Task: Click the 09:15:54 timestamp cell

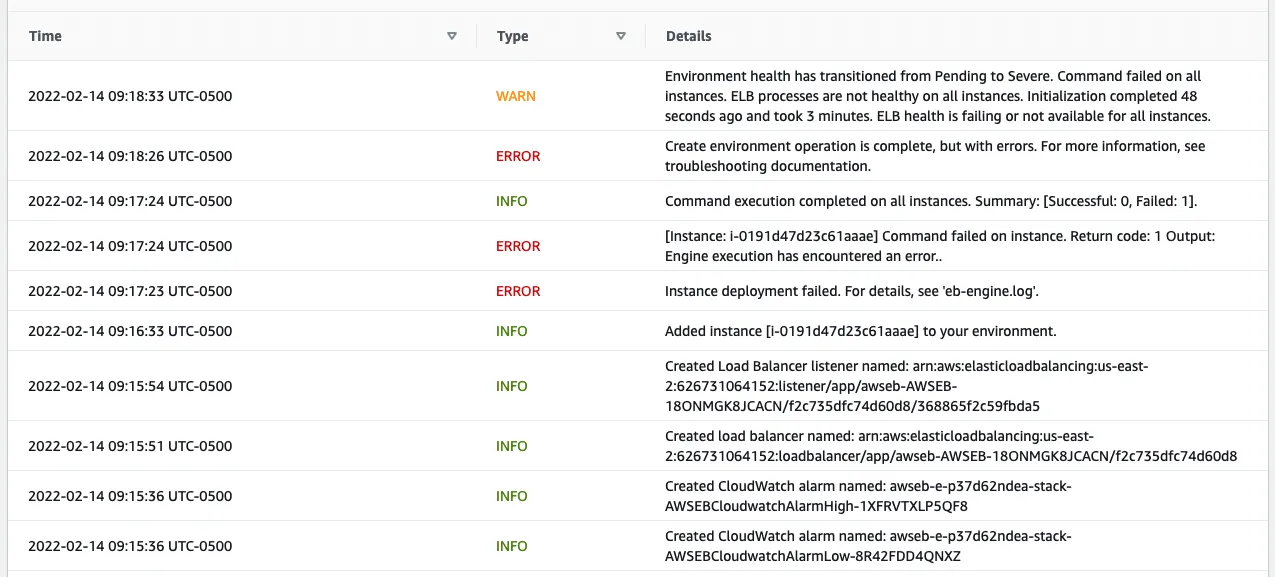Action: tap(130, 386)
